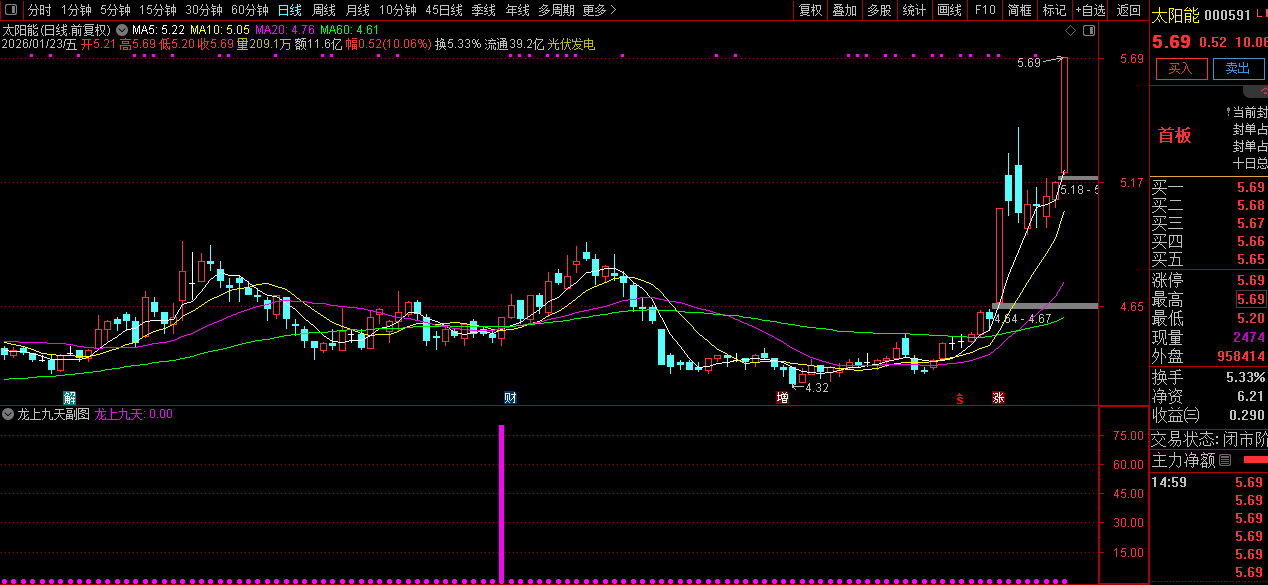Click the 财 marker on chart
The width and height of the screenshot is (1268, 585).
point(510,398)
